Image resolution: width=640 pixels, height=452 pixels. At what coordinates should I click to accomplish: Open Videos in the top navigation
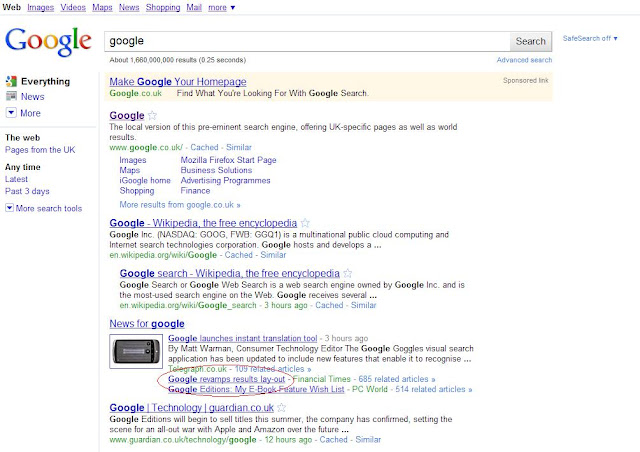[x=73, y=7]
